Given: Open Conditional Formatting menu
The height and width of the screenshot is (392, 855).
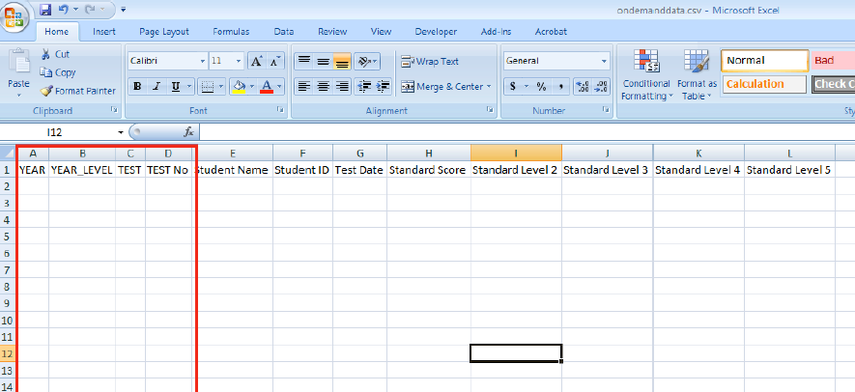Looking at the screenshot, I should click(646, 74).
